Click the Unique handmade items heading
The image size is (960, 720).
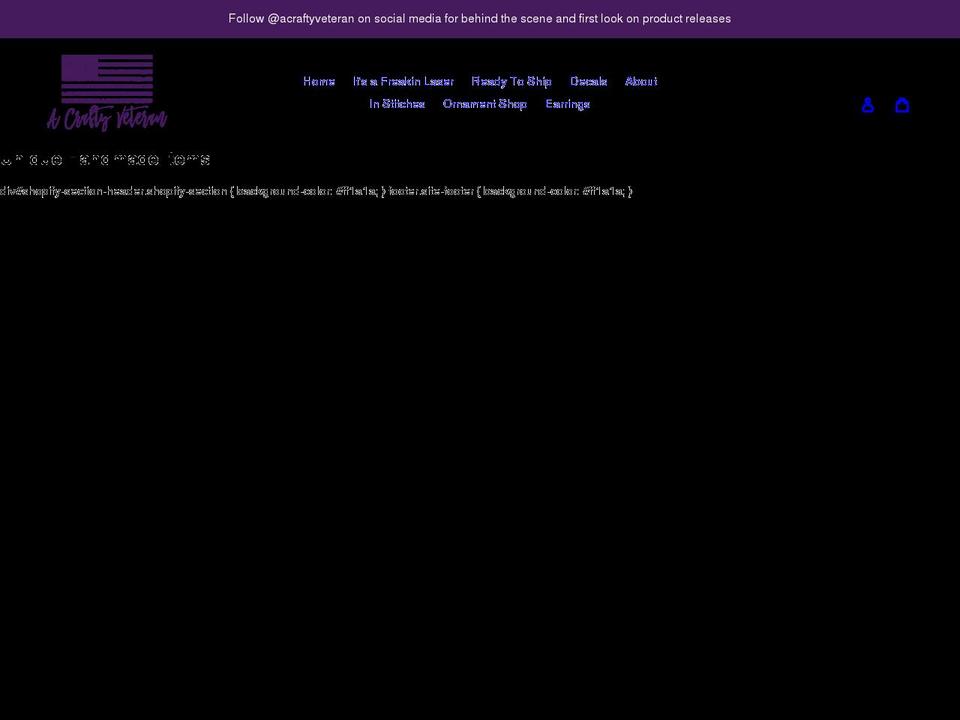tap(105, 159)
